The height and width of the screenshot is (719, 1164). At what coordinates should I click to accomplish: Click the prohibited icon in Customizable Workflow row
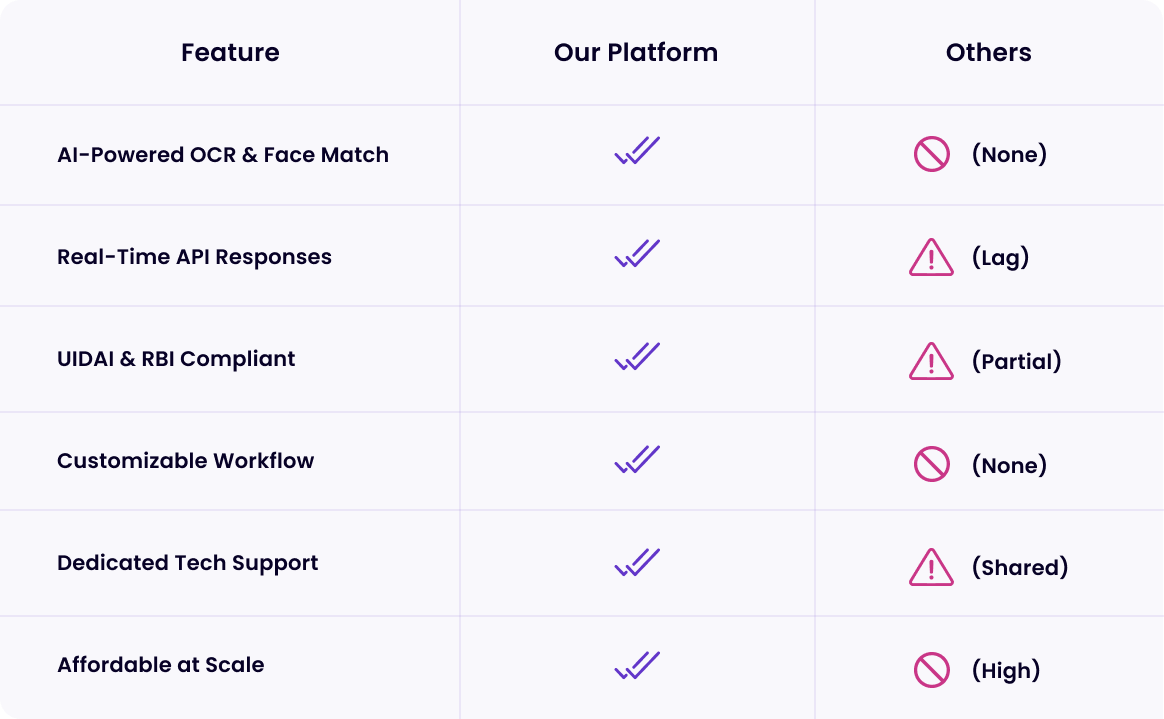tap(932, 464)
